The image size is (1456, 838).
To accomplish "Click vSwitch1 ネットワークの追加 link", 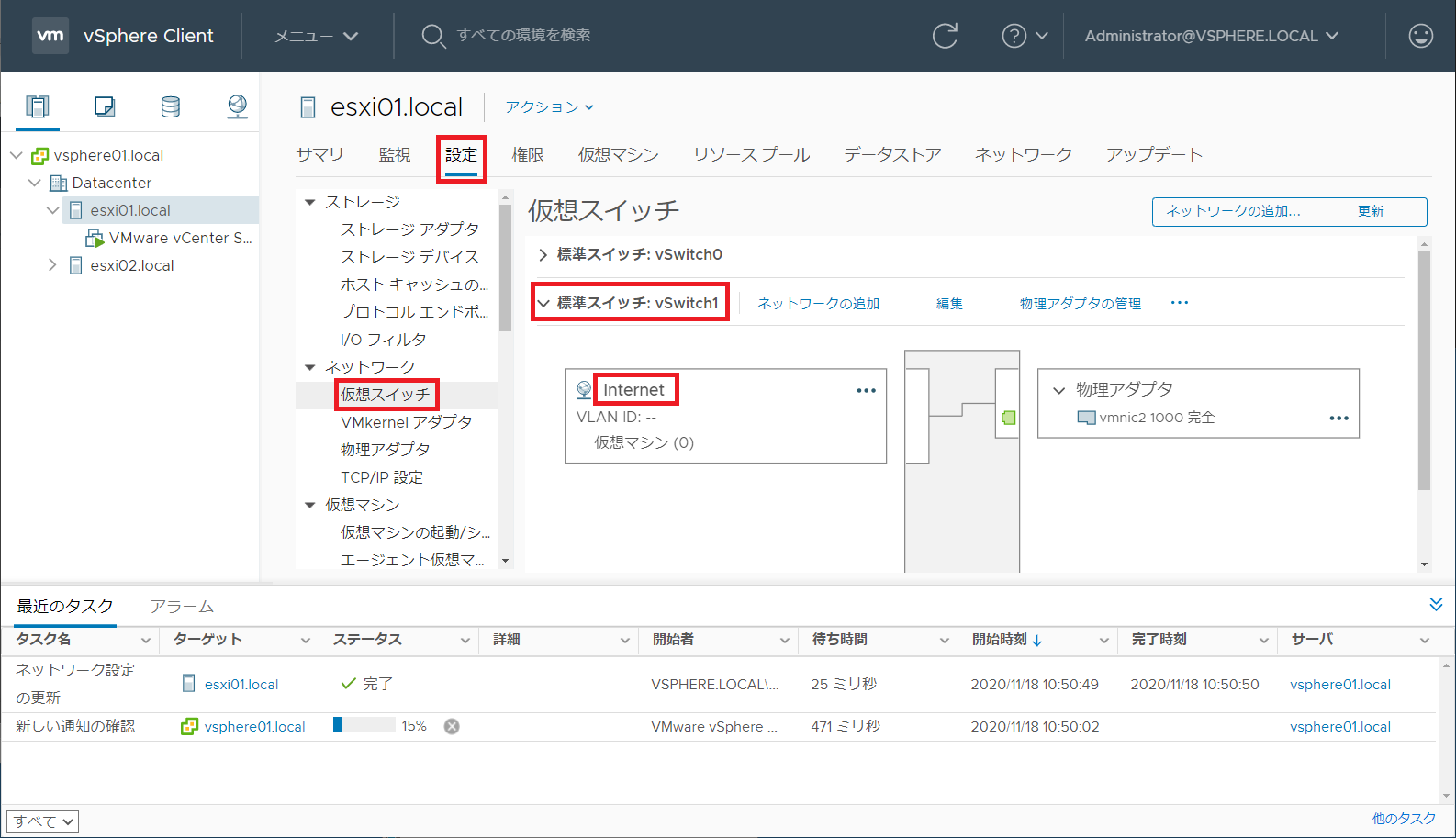I will [x=819, y=303].
